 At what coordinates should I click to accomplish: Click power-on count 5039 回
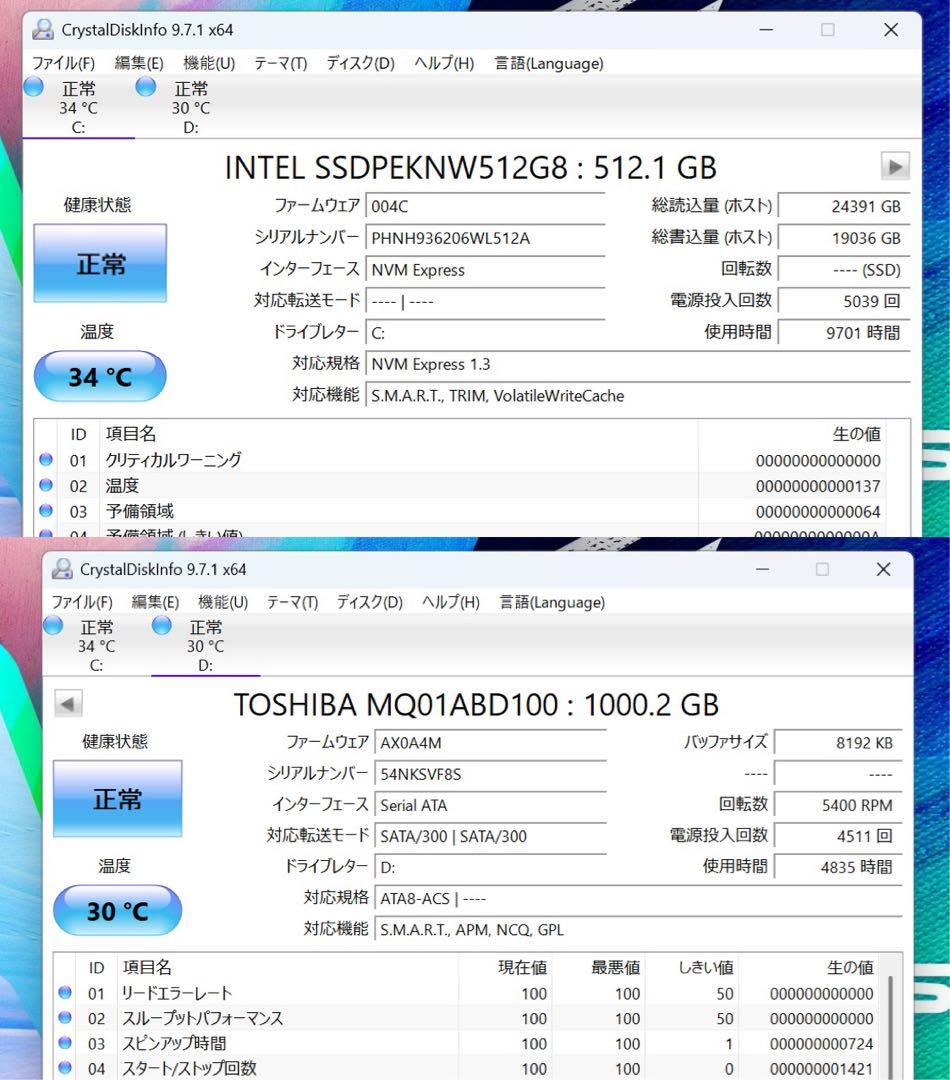pyautogui.click(x=844, y=301)
